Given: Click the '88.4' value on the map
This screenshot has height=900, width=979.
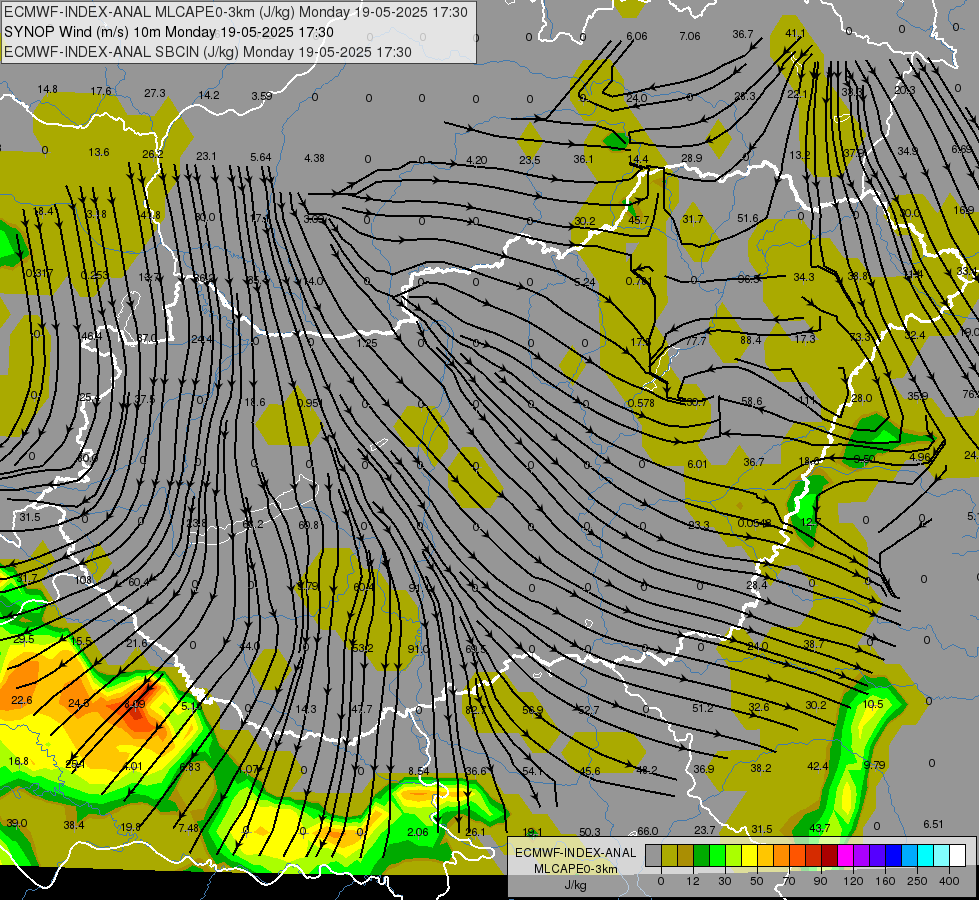Looking at the screenshot, I should [x=750, y=340].
